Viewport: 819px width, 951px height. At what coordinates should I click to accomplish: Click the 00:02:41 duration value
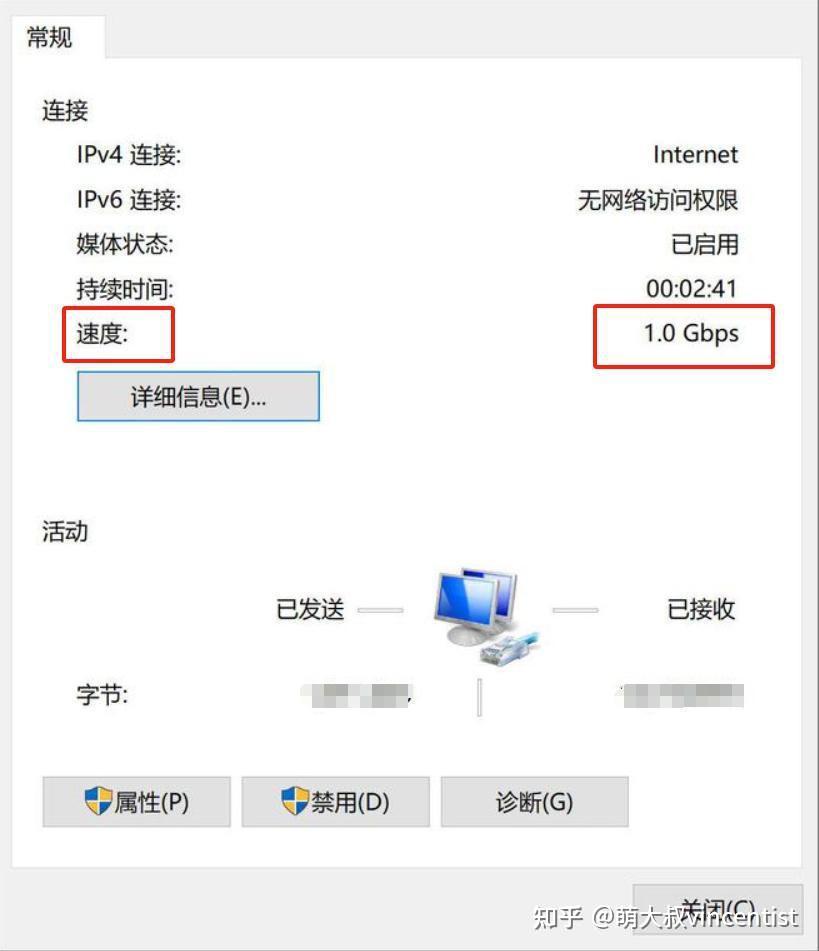[692, 289]
